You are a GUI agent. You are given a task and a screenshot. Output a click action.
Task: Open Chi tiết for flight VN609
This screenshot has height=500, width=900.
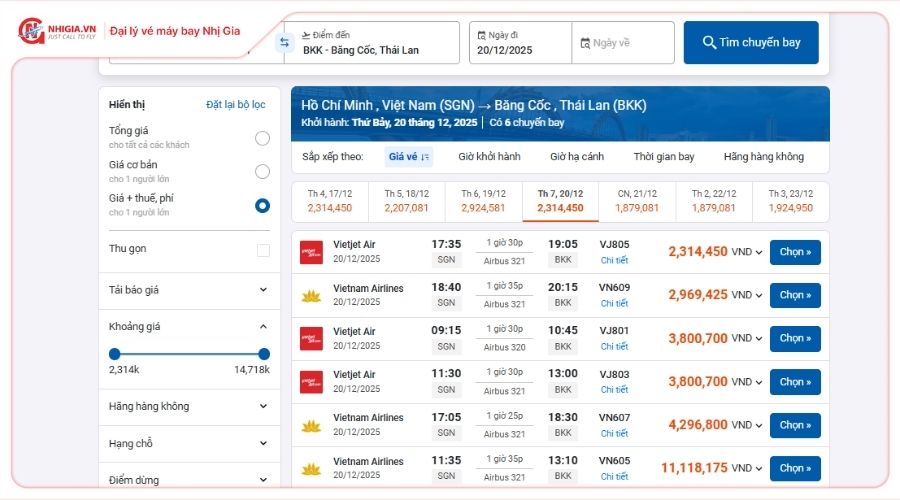tap(614, 303)
